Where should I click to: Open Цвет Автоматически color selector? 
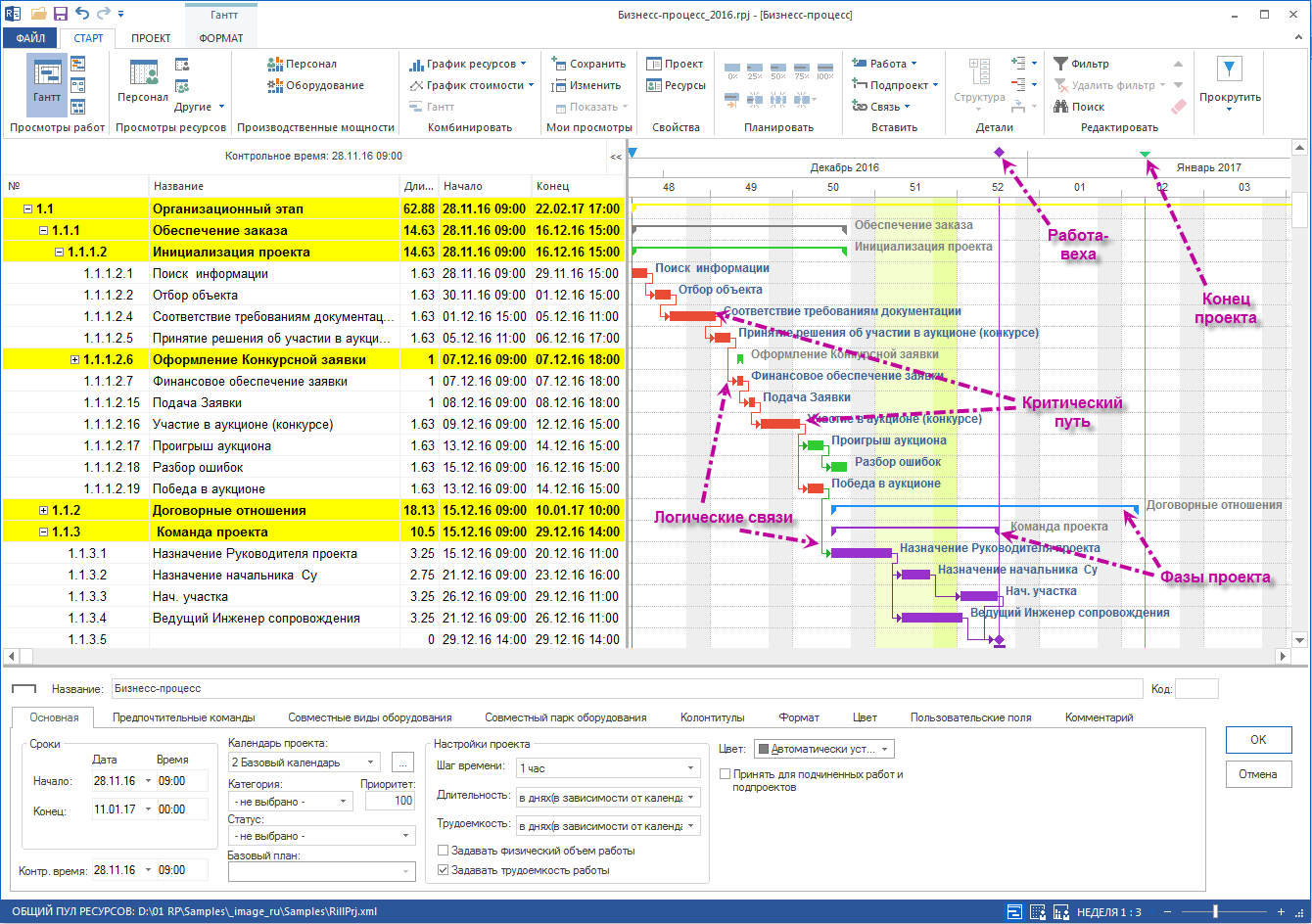point(824,749)
